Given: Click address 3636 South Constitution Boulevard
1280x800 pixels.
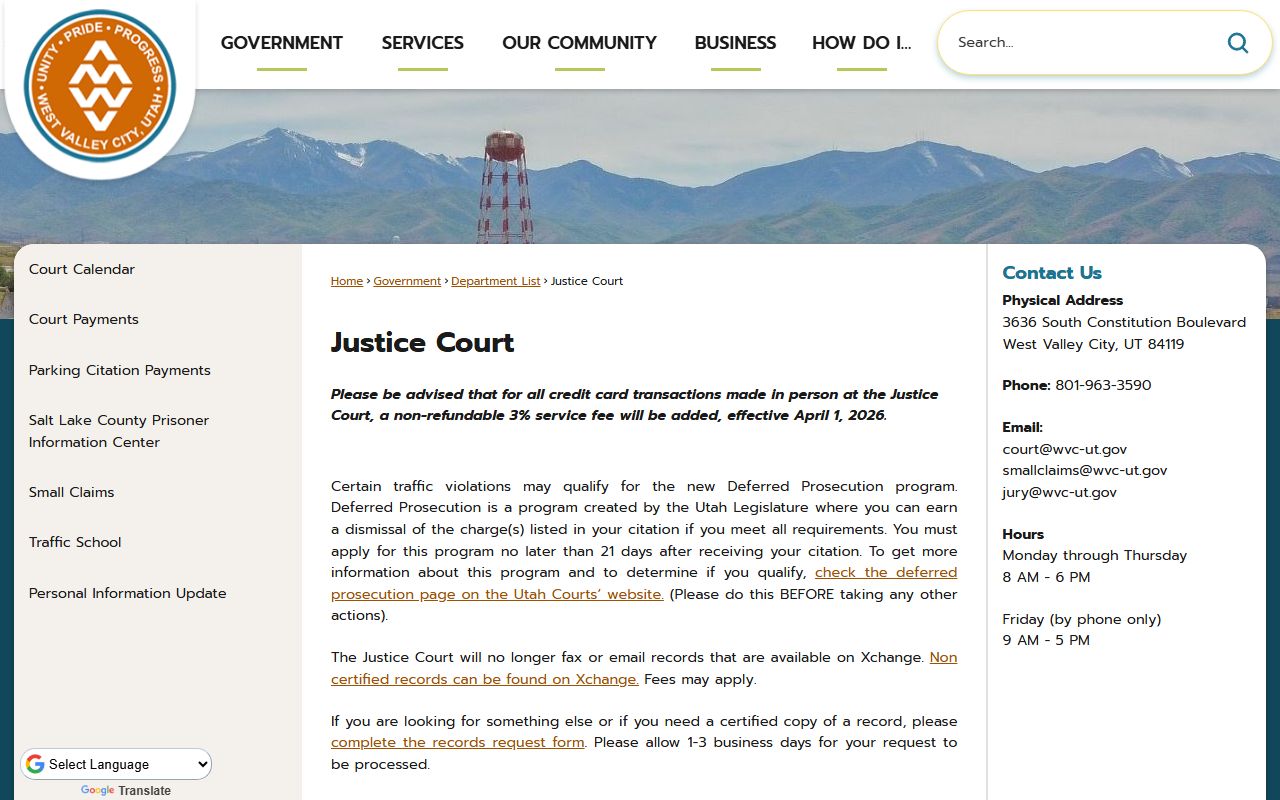Looking at the screenshot, I should pos(1124,322).
